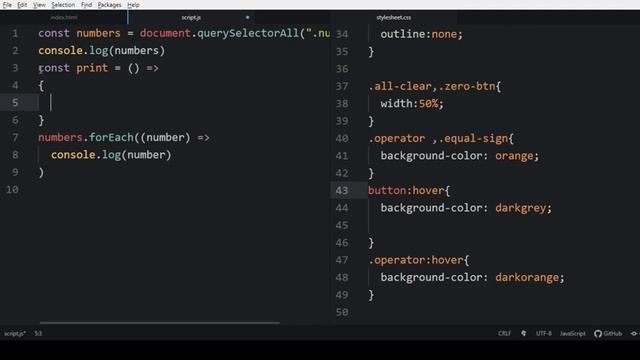The height and width of the screenshot is (360, 640).
Task: Click line number 10 in script.js gutter
Action: (12, 190)
